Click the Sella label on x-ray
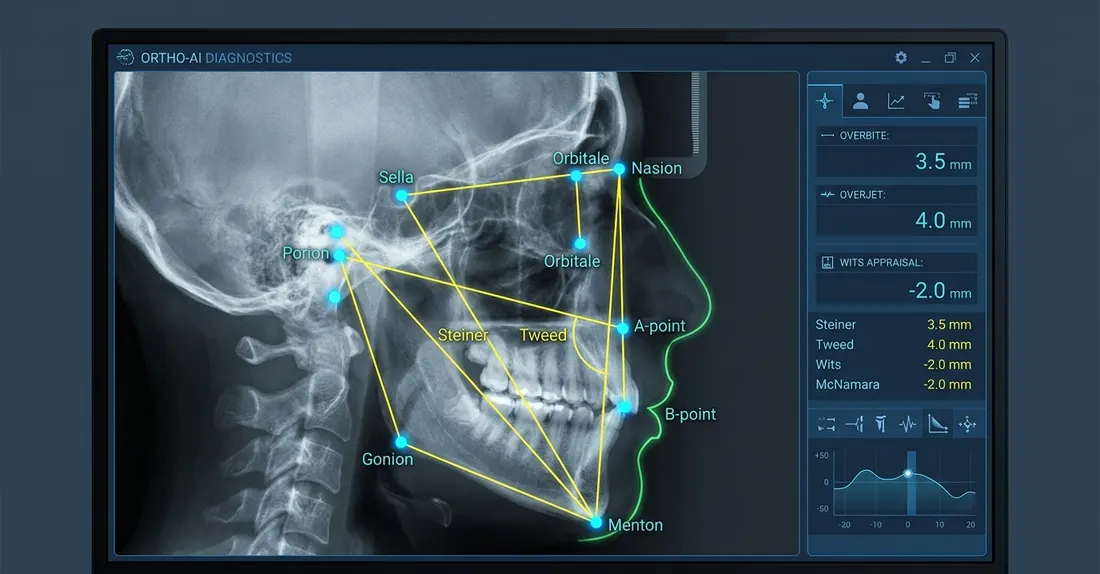The image size is (1100, 574). (x=396, y=177)
